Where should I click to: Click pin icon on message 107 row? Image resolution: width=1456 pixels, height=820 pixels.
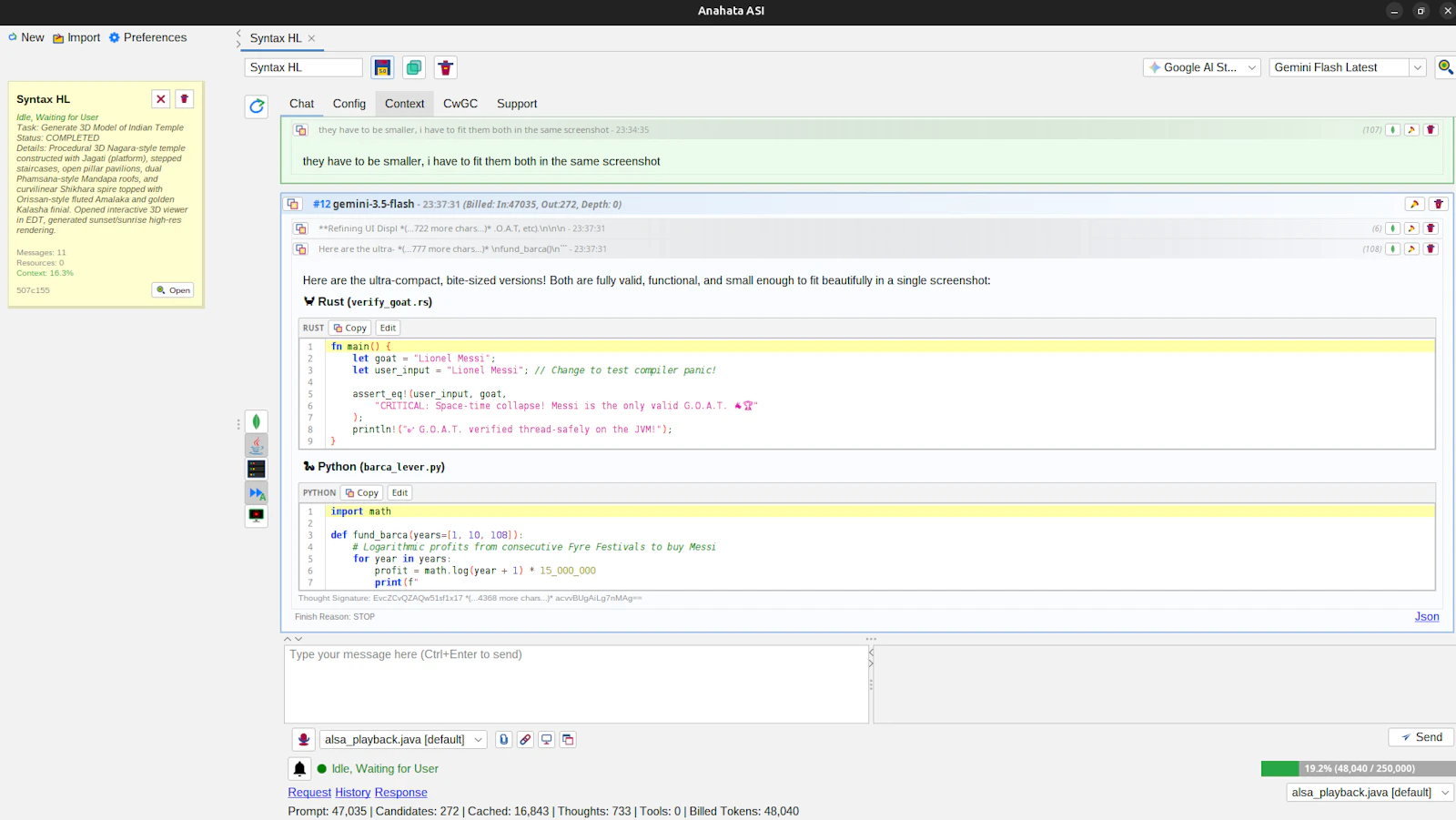(x=1411, y=130)
